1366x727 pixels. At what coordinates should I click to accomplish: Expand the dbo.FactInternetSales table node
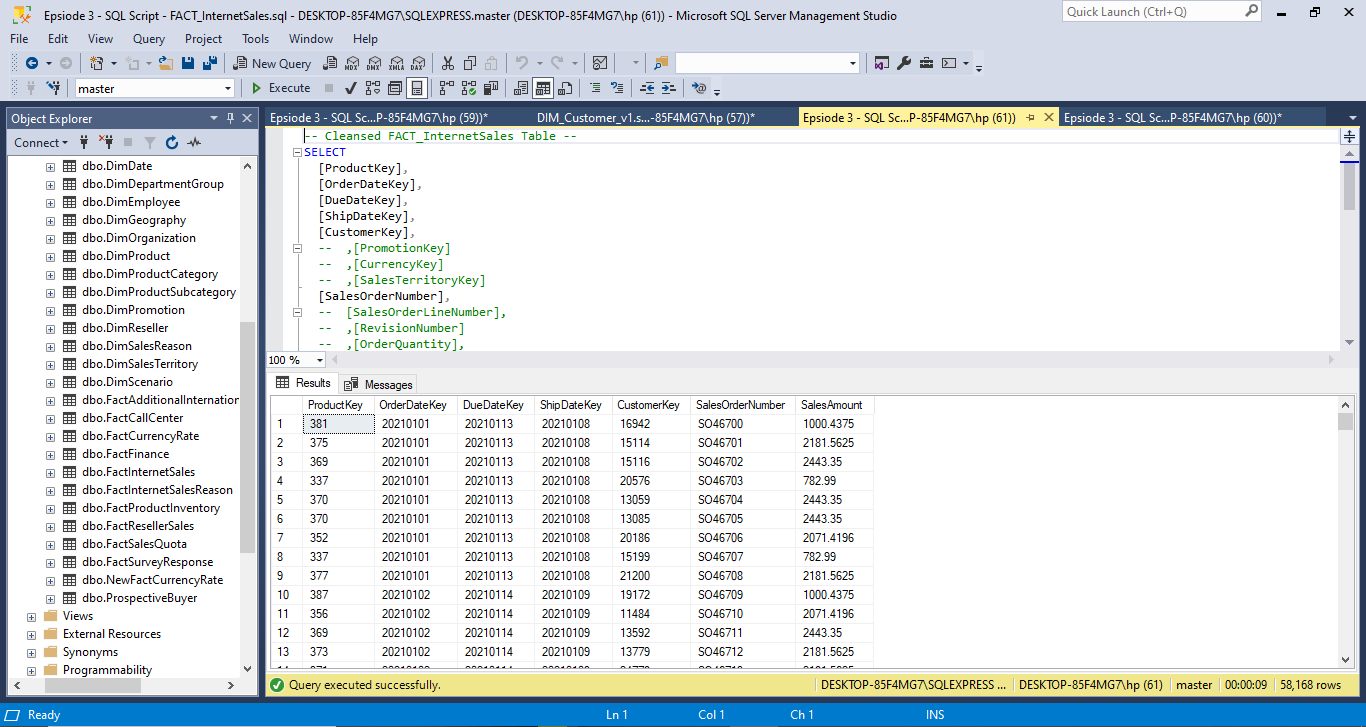50,472
